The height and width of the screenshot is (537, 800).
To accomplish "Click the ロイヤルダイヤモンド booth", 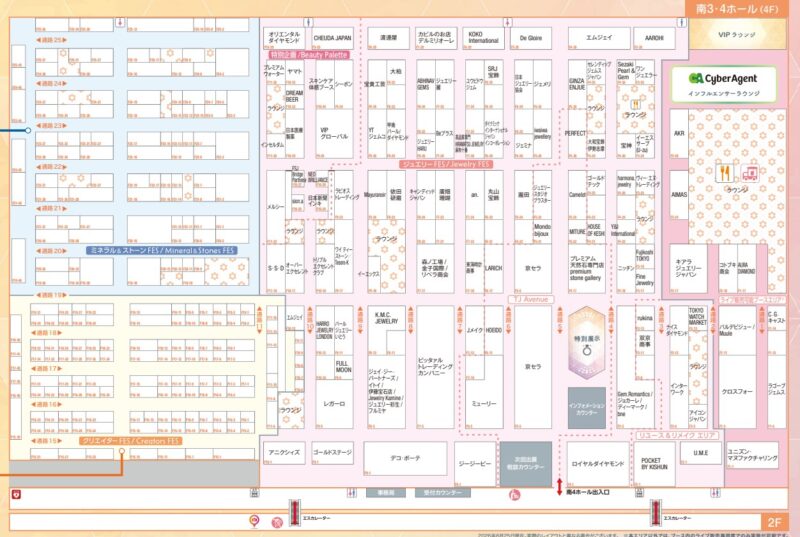I will pyautogui.click(x=597, y=464).
